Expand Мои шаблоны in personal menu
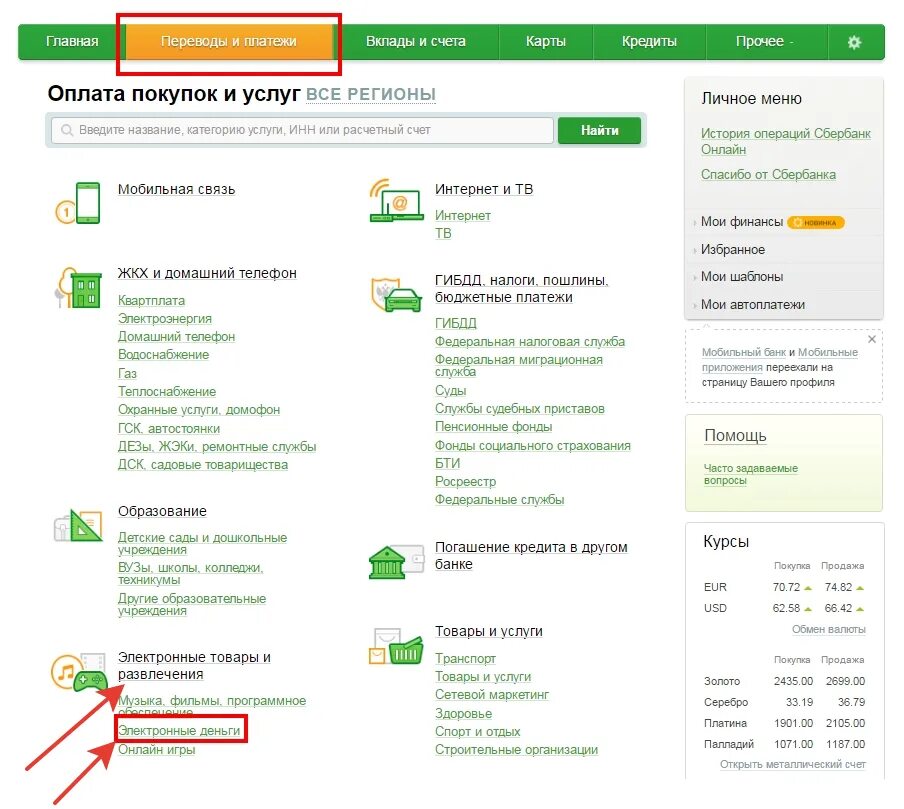Image resolution: width=904 pixels, height=809 pixels. click(741, 277)
